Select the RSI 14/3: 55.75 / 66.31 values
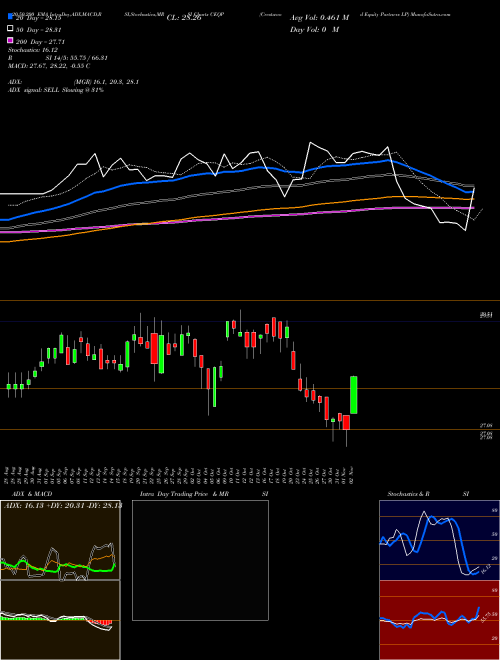The width and height of the screenshot is (500, 660). [x=77, y=58]
